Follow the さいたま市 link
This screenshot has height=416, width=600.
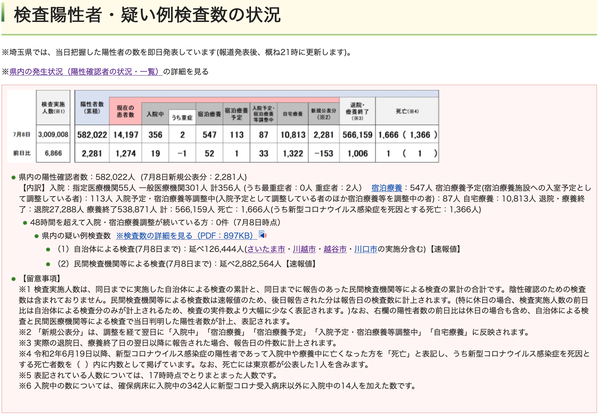tap(266, 249)
